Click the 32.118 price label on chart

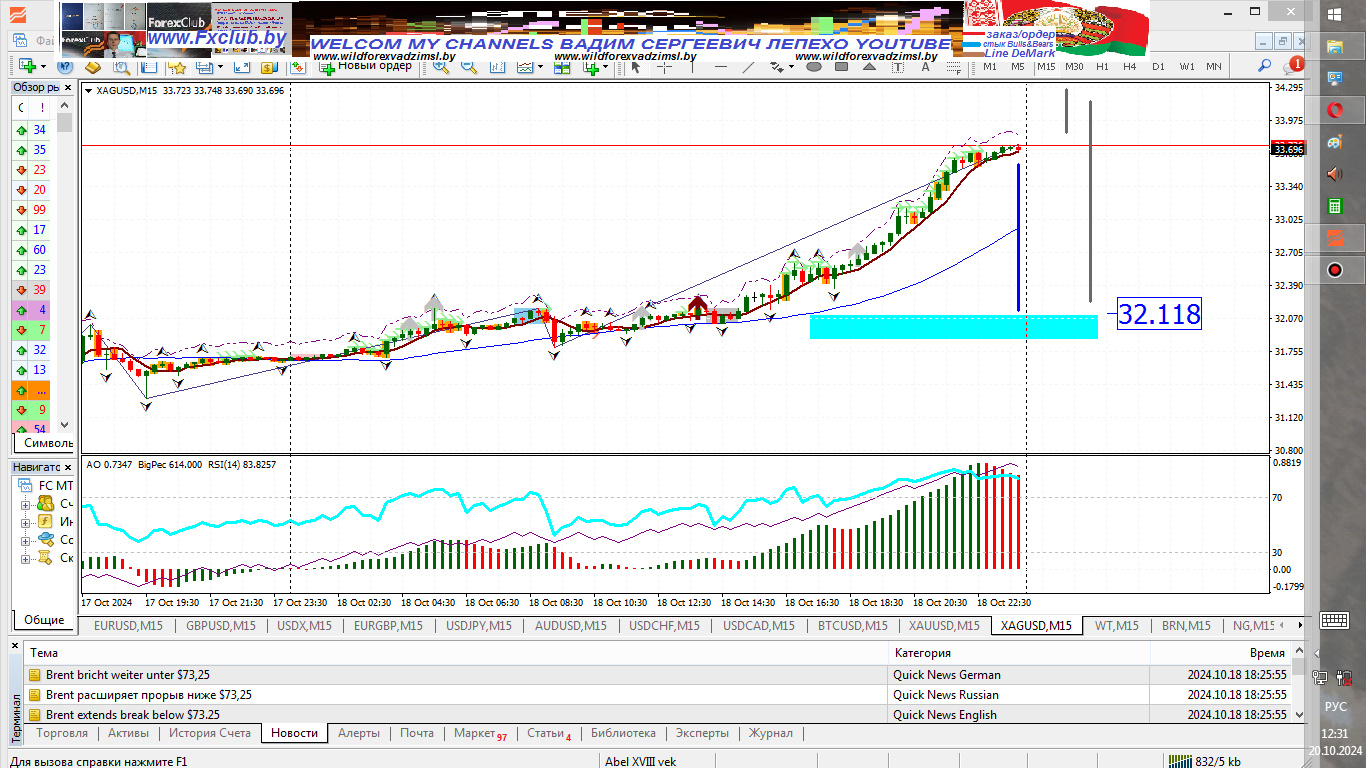(x=1159, y=314)
